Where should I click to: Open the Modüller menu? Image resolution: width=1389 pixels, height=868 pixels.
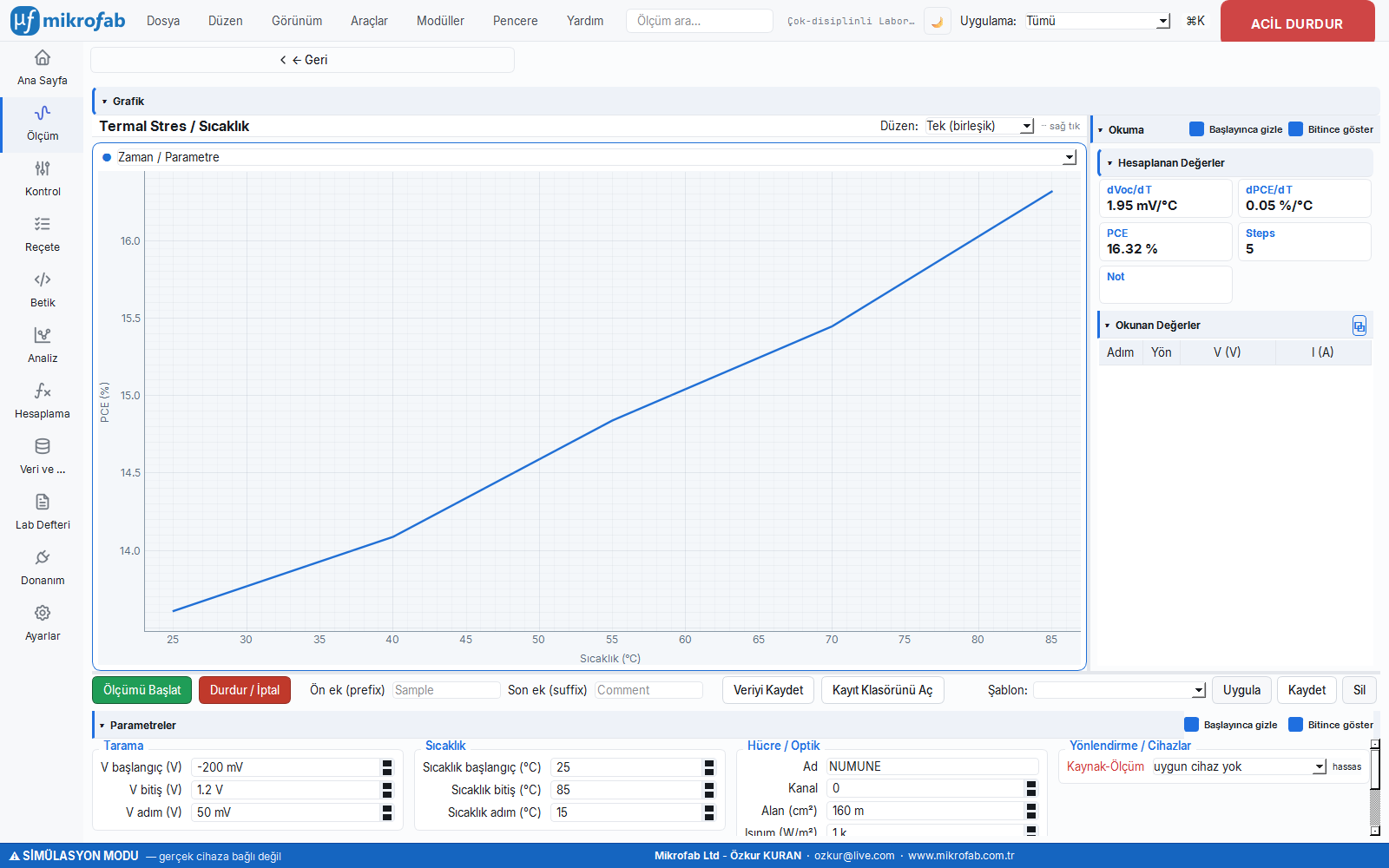pyautogui.click(x=440, y=21)
